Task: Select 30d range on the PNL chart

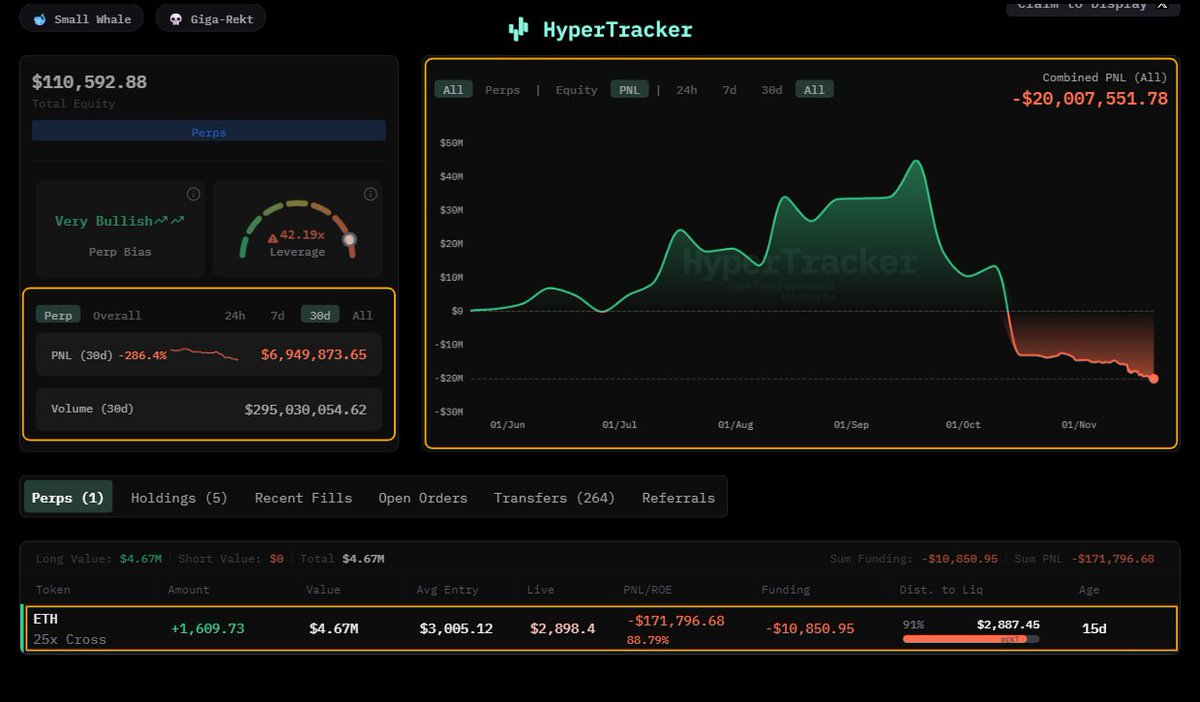Action: coord(771,90)
